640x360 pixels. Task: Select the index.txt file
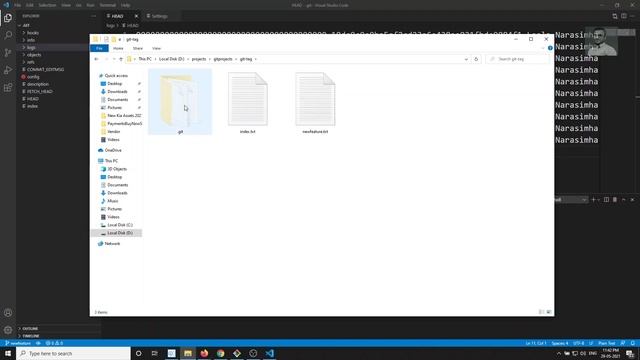(x=248, y=102)
